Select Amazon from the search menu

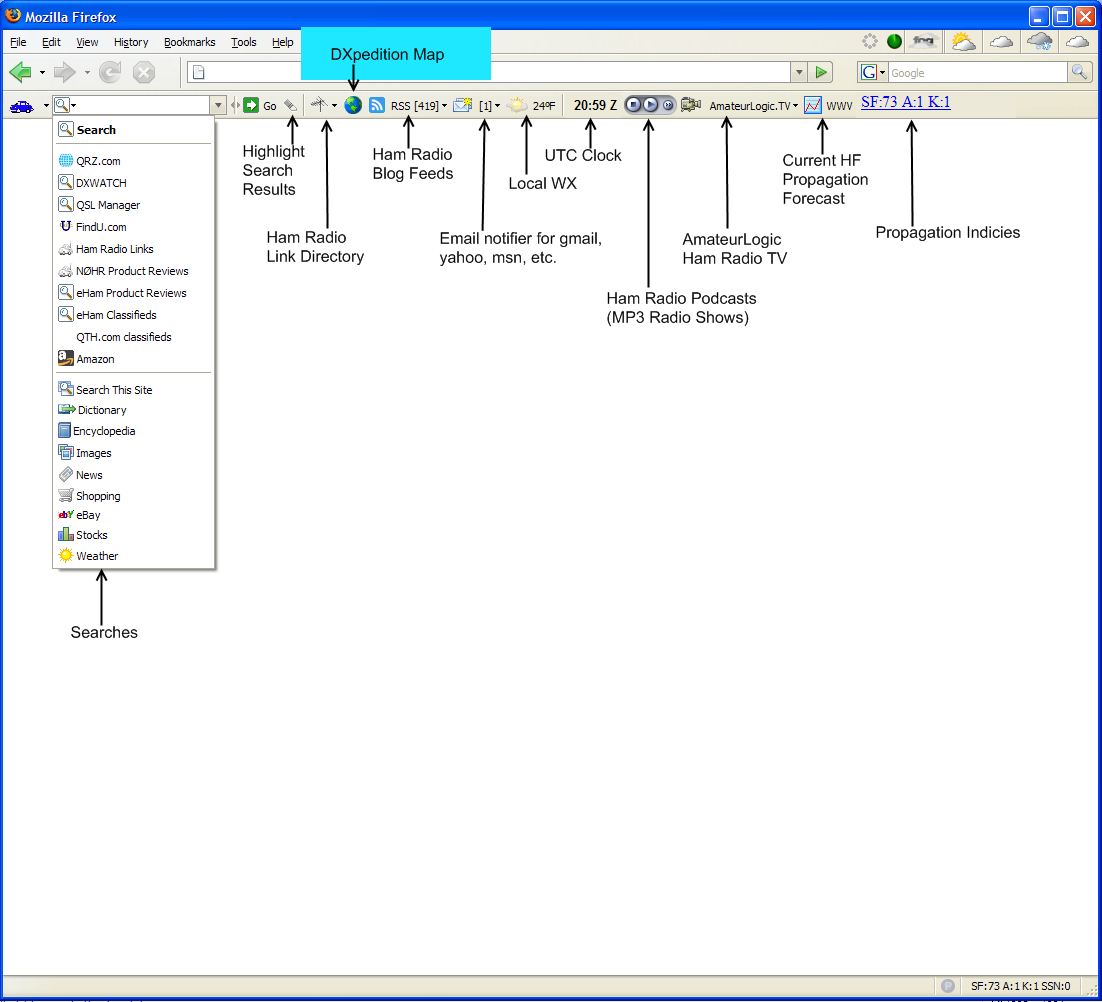(x=134, y=359)
